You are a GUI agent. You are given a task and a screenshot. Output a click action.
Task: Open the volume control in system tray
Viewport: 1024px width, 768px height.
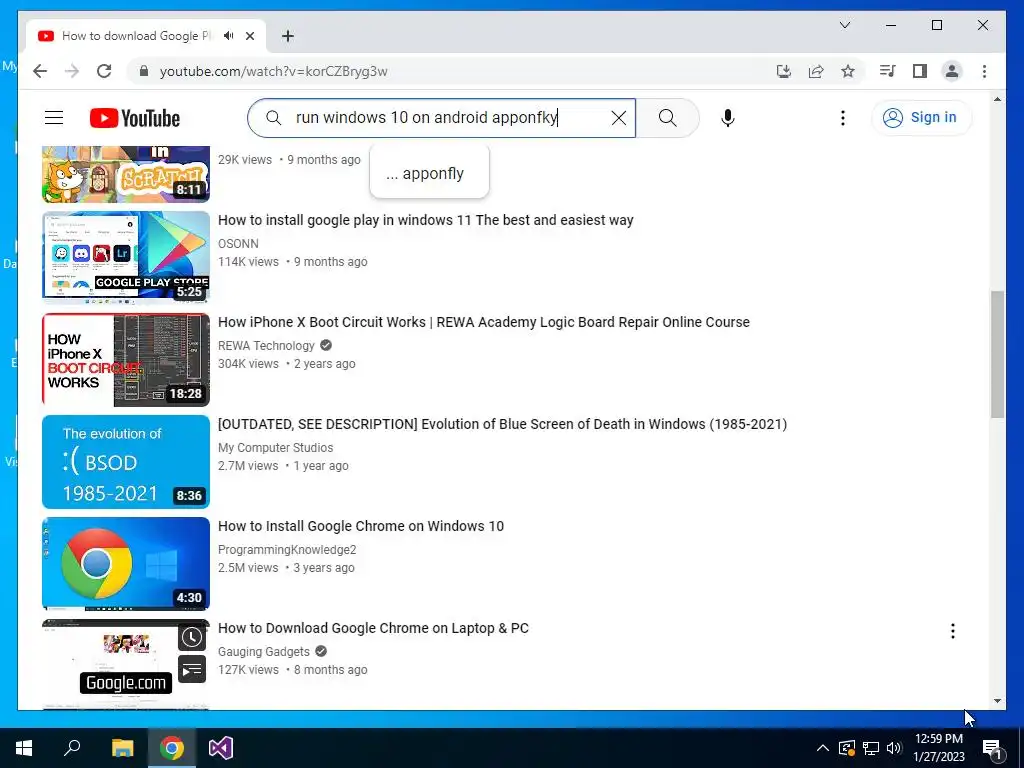point(894,748)
